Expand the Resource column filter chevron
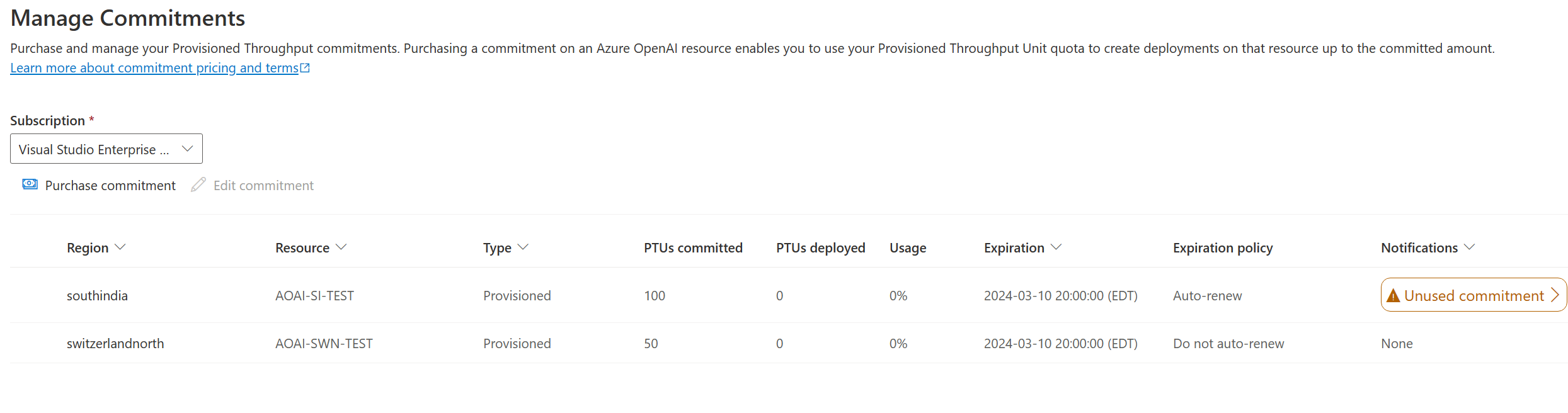 point(341,247)
